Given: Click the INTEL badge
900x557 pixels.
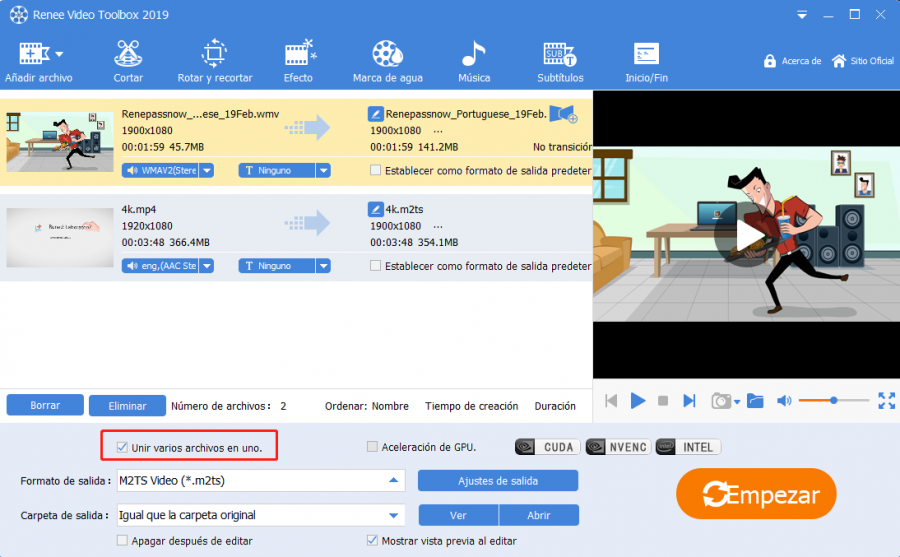Looking at the screenshot, I should [688, 447].
